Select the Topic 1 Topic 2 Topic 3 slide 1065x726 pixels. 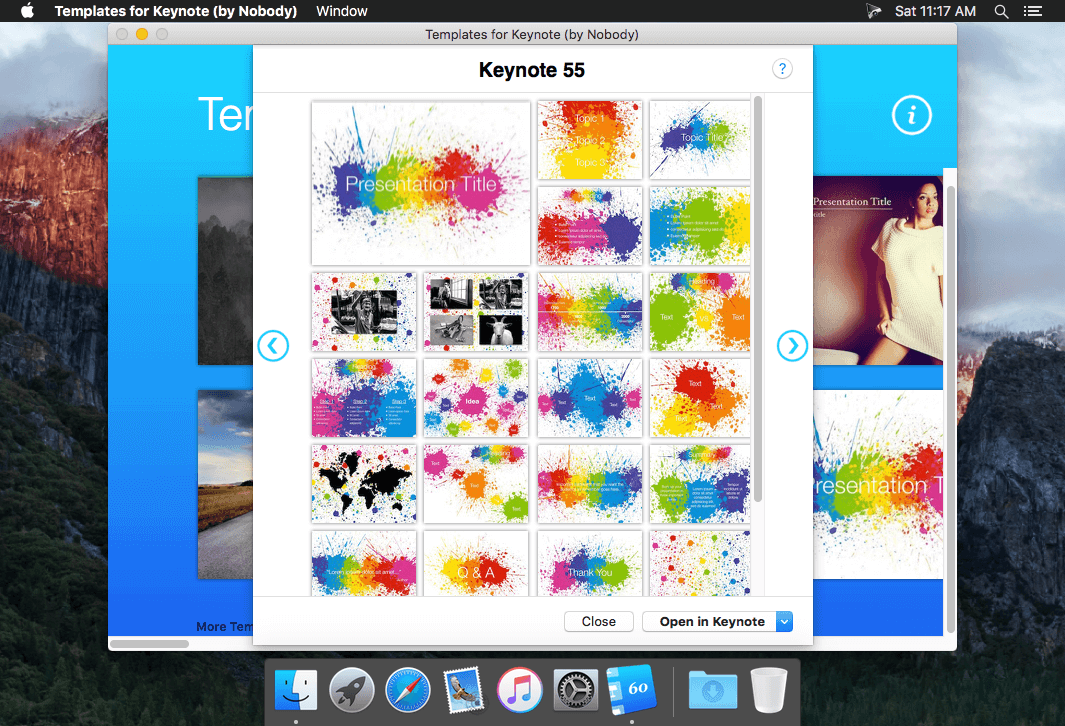590,140
